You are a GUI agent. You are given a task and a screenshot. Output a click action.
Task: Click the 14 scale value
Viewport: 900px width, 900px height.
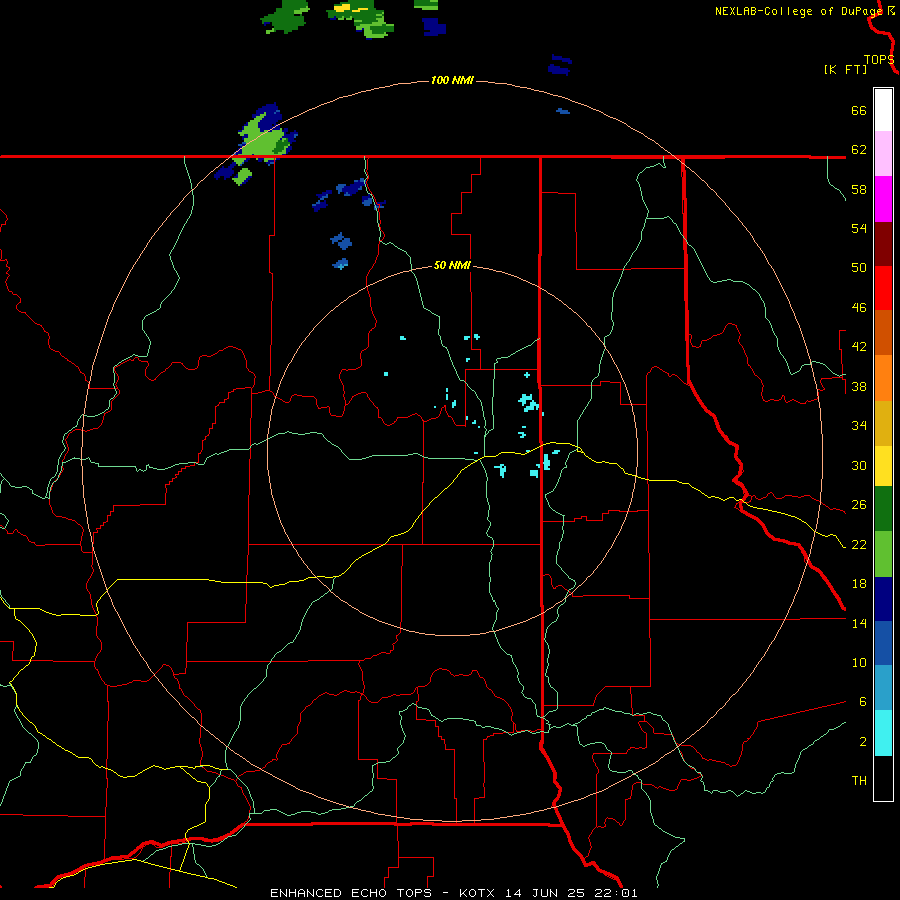click(859, 623)
